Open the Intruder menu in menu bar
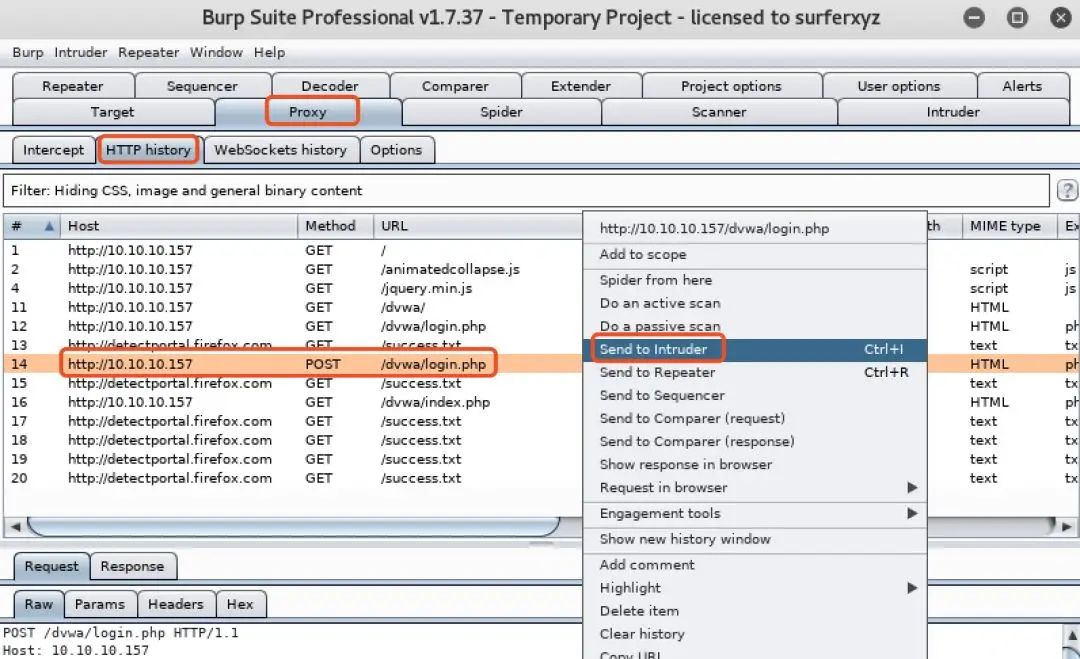Screen dimensions: 1080x659 [x=81, y=52]
